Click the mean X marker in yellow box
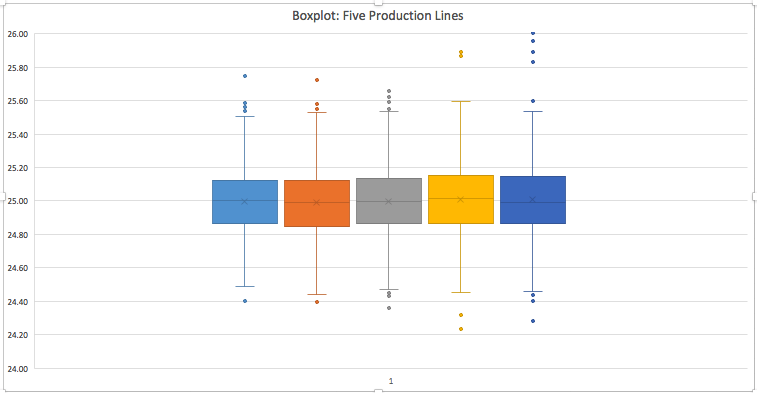The height and width of the screenshot is (393, 757). click(461, 199)
